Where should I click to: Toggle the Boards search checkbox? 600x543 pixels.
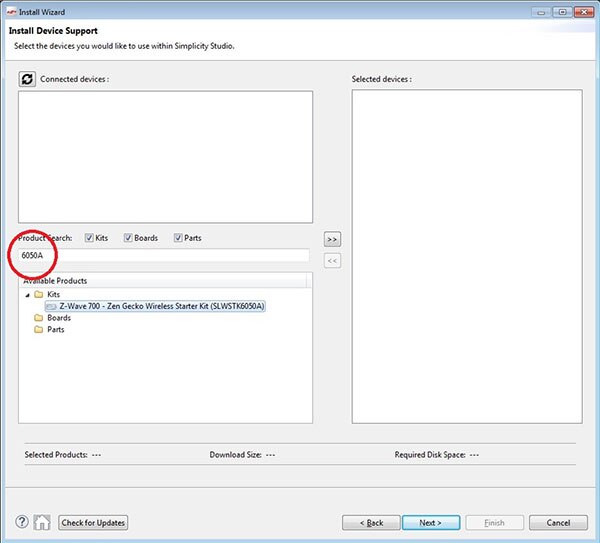point(128,238)
